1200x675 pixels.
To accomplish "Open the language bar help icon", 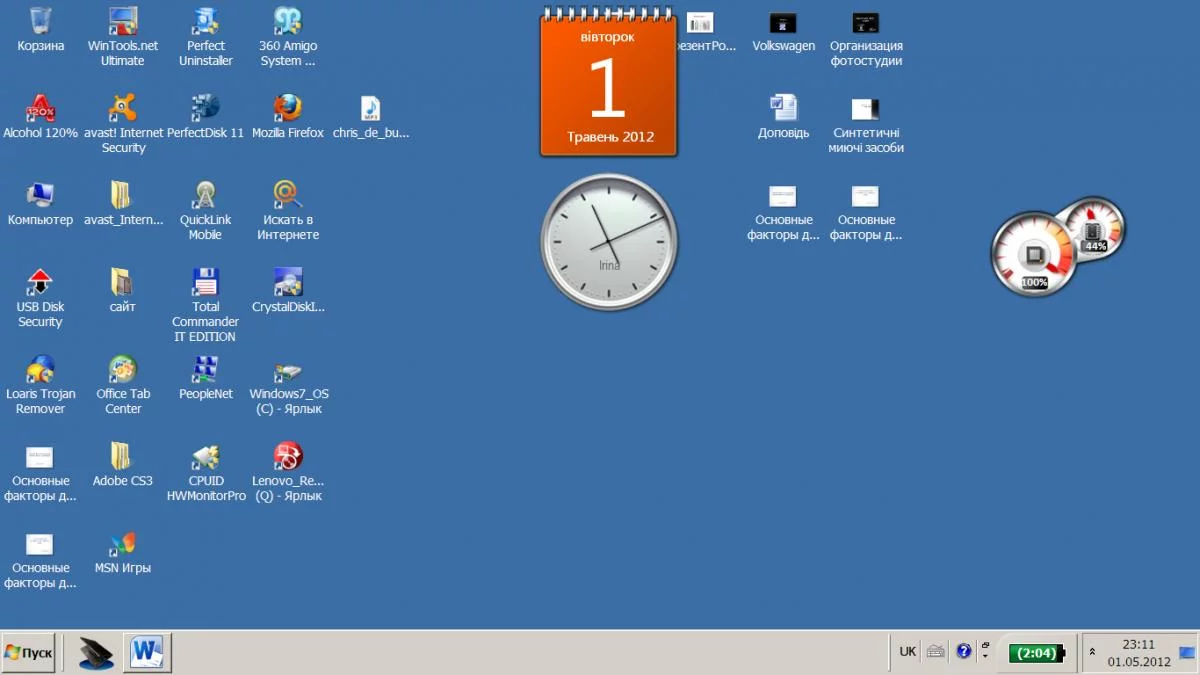I will click(x=963, y=652).
